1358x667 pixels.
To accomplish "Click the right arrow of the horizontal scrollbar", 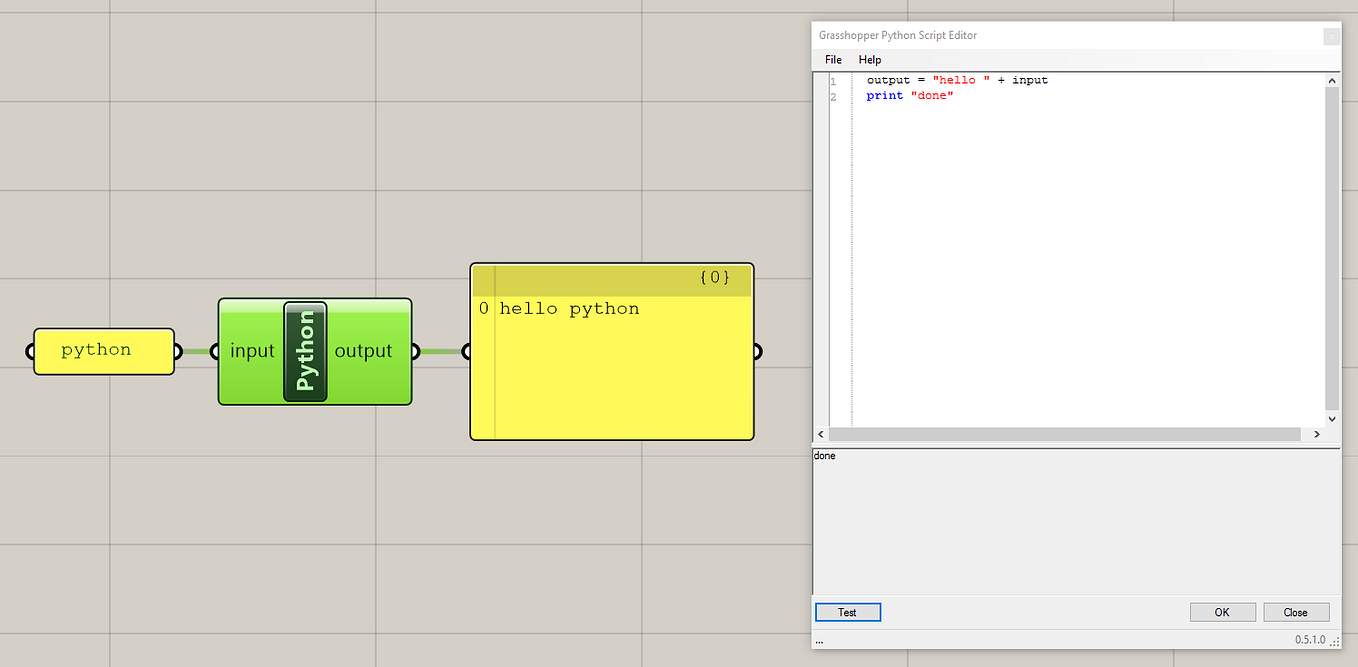I will [1318, 434].
